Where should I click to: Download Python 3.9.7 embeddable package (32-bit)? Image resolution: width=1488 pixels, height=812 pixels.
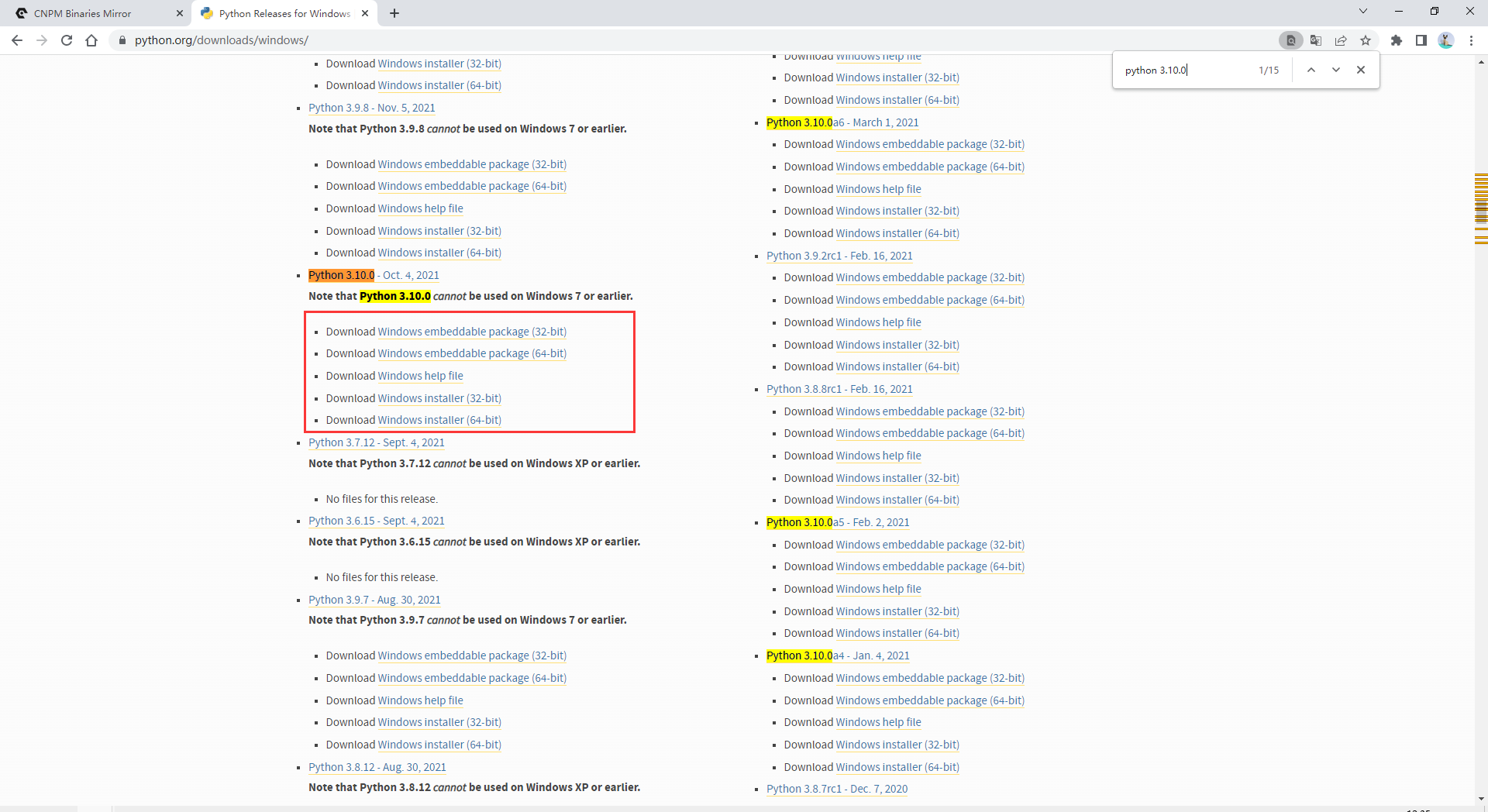point(472,655)
